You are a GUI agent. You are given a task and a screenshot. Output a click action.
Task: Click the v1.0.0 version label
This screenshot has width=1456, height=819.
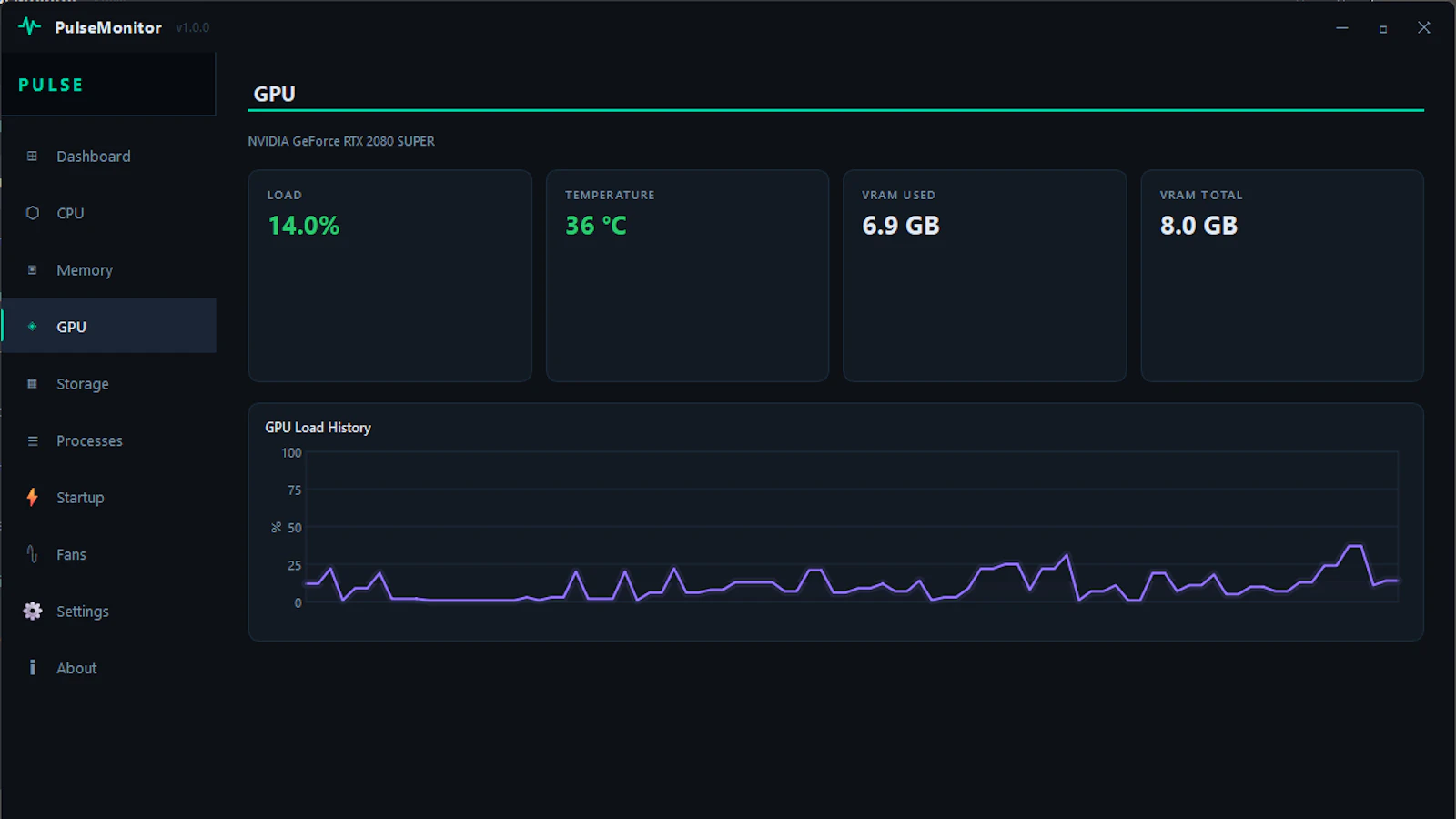pos(193,28)
